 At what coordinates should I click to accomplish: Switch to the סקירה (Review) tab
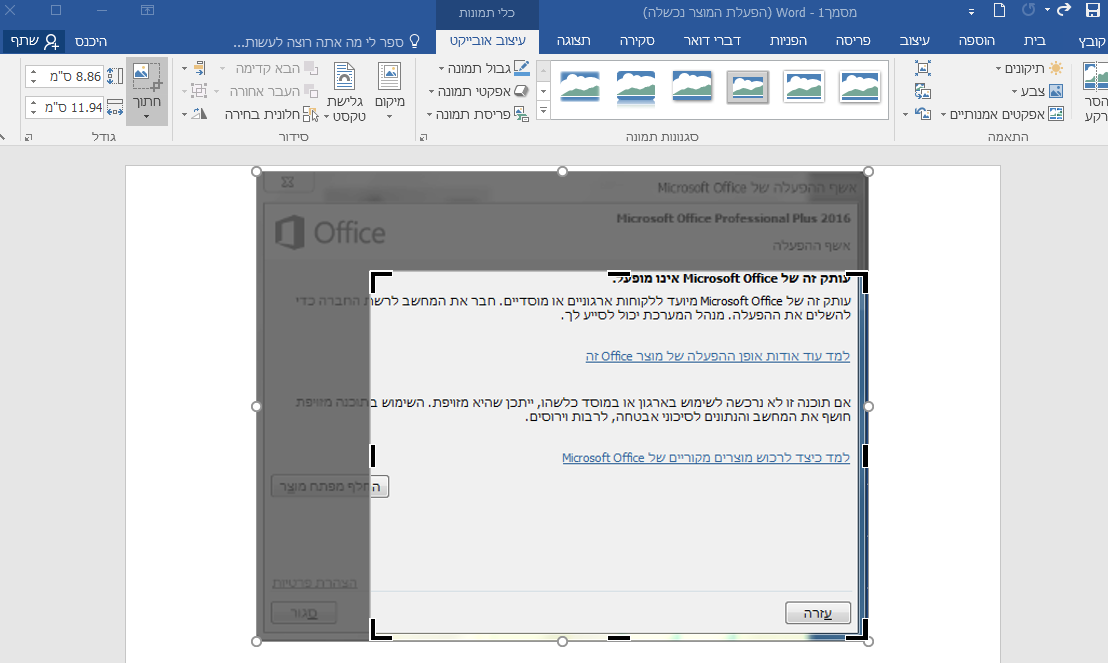pyautogui.click(x=637, y=41)
